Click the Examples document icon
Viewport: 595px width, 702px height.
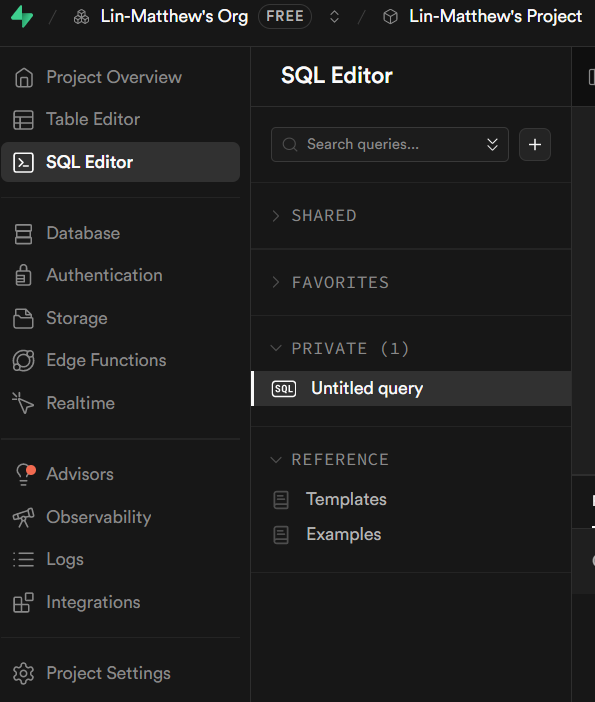click(281, 535)
